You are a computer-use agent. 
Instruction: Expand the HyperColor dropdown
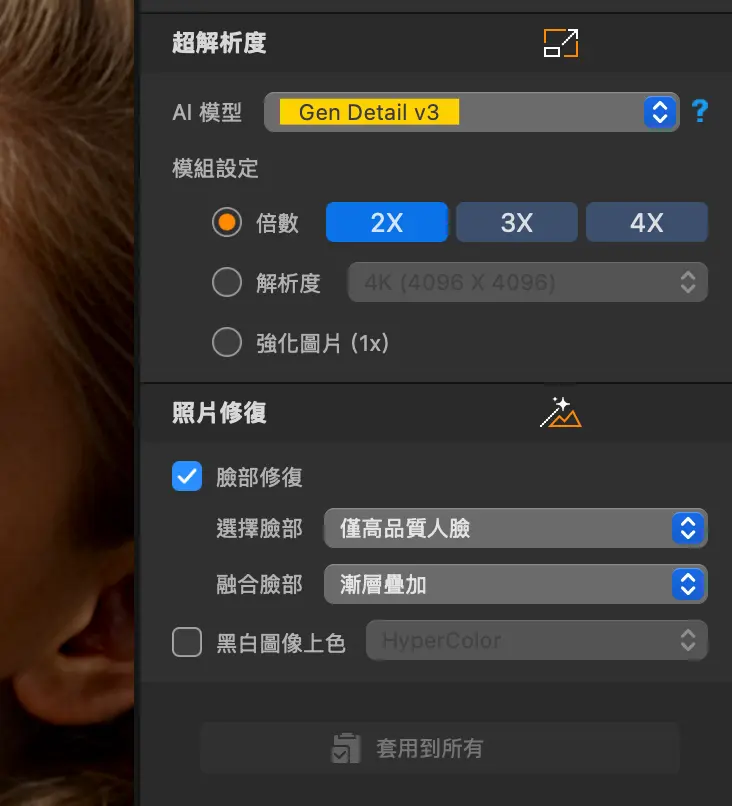[x=536, y=641]
